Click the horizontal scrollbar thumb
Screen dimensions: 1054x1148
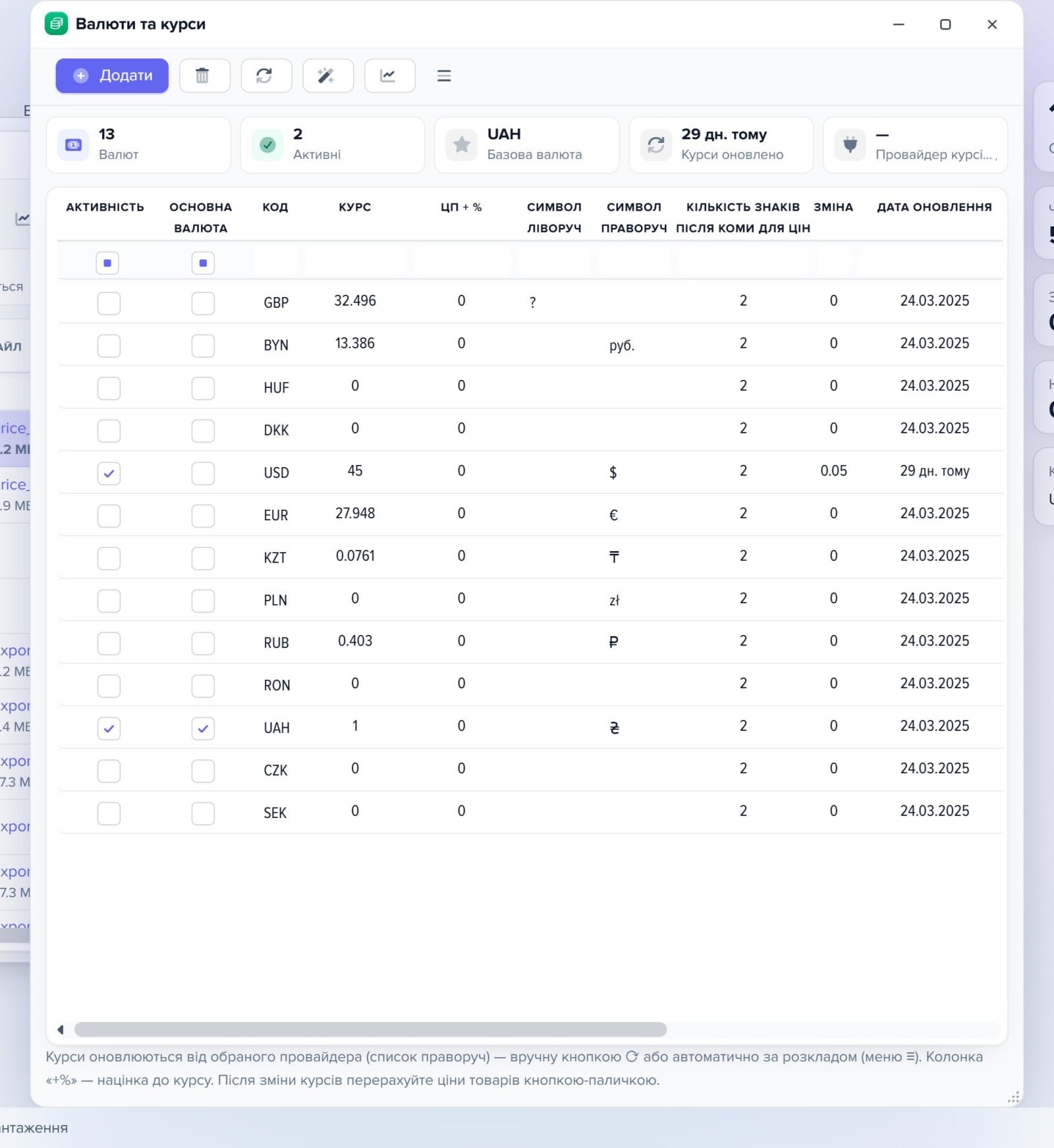coord(370,1029)
